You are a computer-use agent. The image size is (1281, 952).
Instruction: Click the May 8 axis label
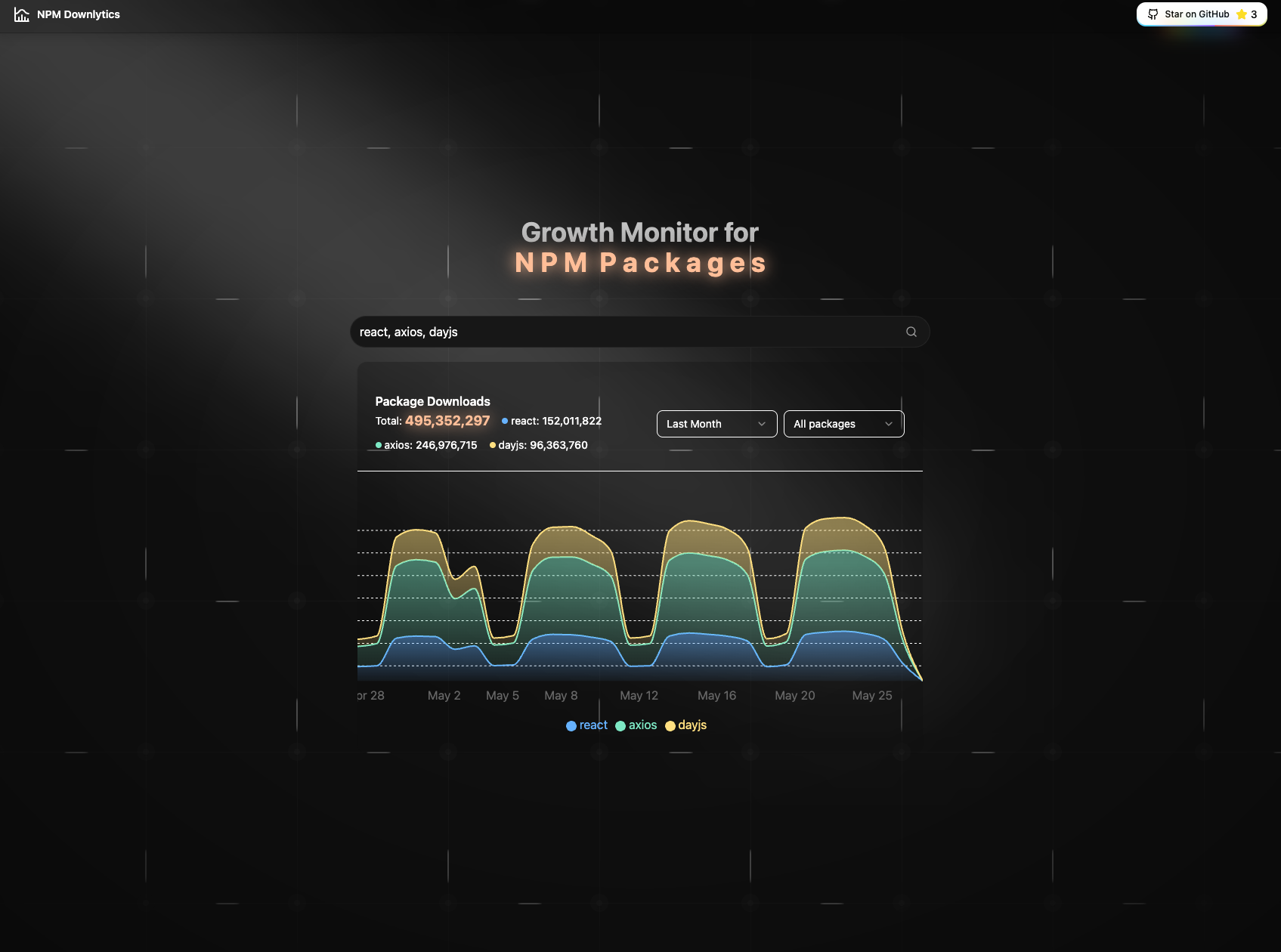tap(561, 695)
